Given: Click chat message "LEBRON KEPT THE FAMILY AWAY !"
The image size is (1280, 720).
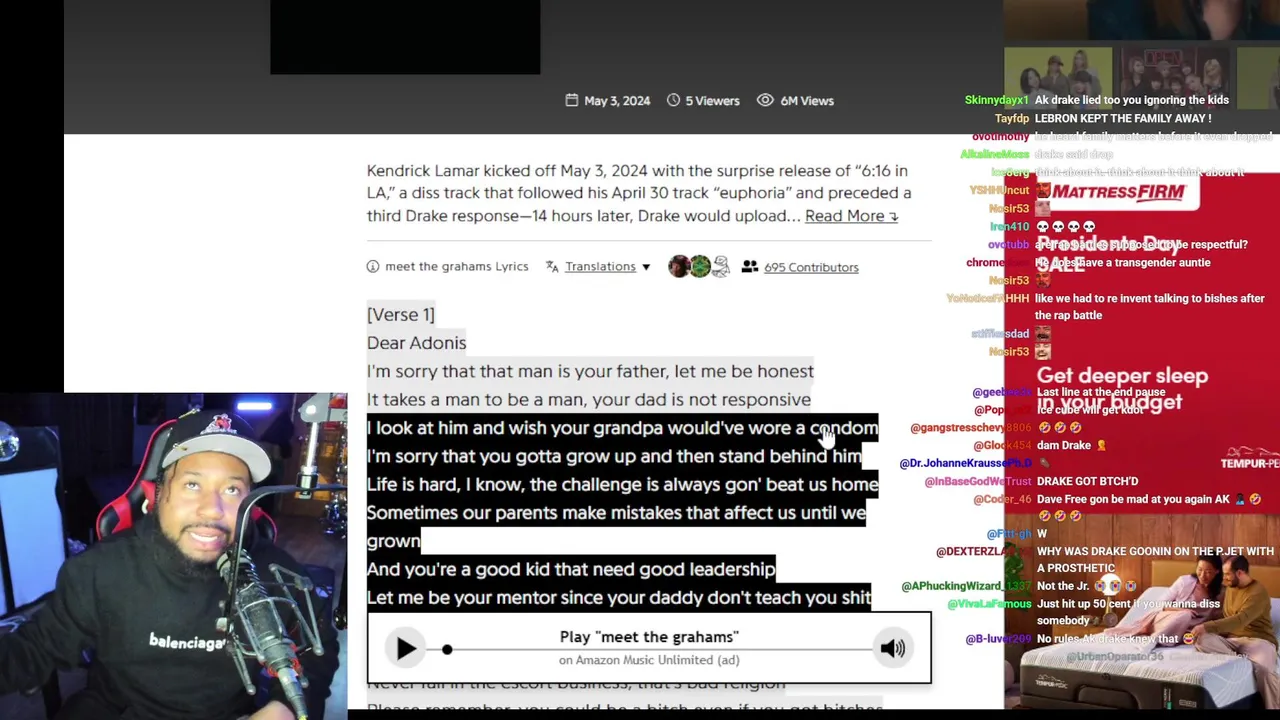Looking at the screenshot, I should (1123, 119).
